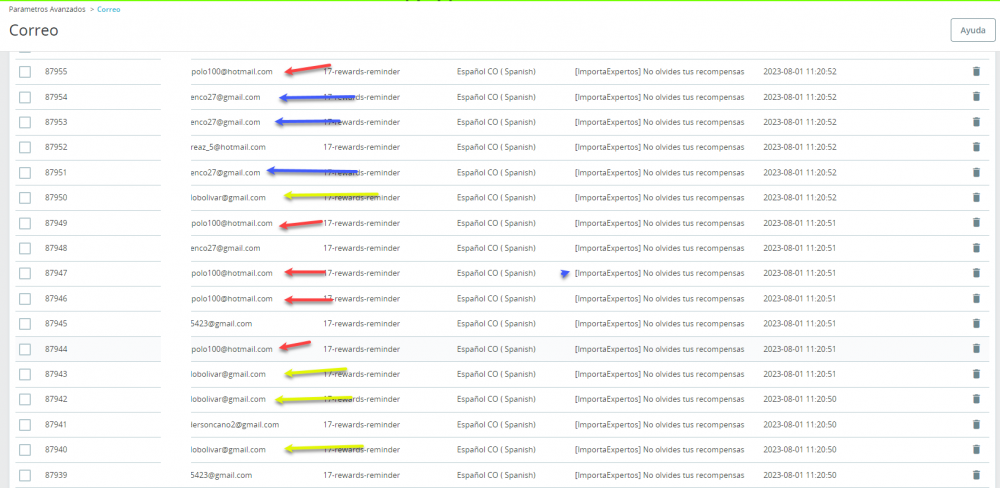
Task: Delete email row 87943 with trash icon
Action: click(975, 374)
